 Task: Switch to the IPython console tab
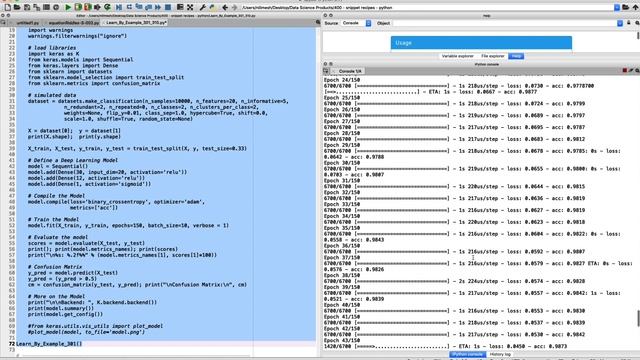468,354
